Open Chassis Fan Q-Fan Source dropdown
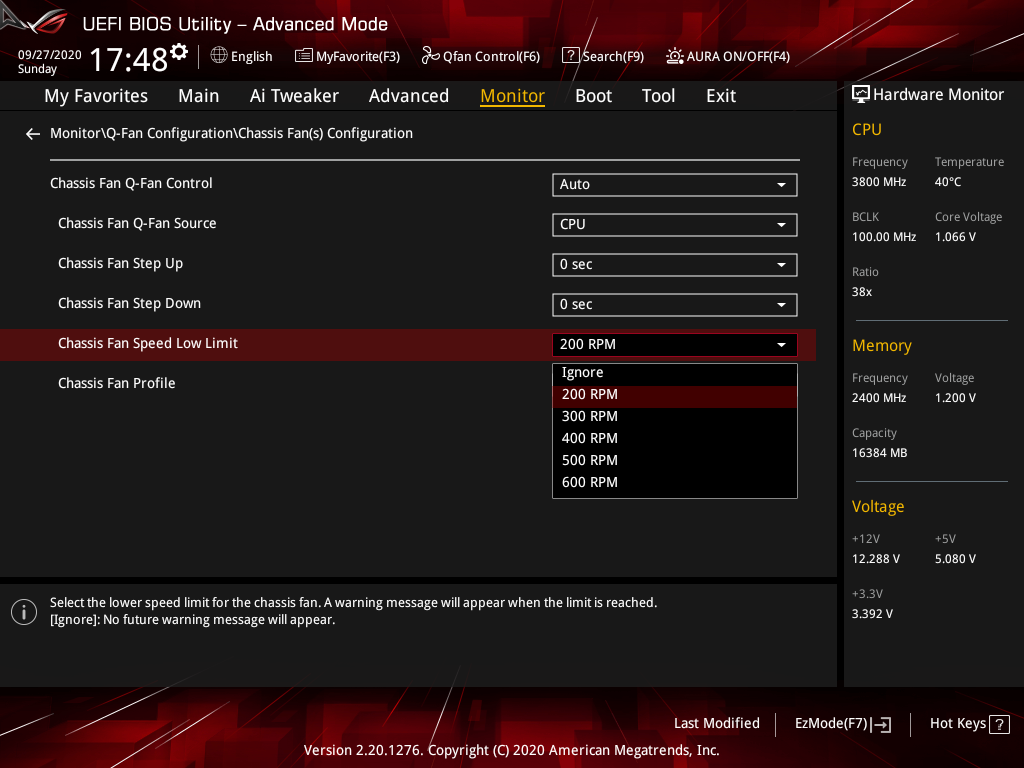The width and height of the screenshot is (1024, 768). point(675,225)
